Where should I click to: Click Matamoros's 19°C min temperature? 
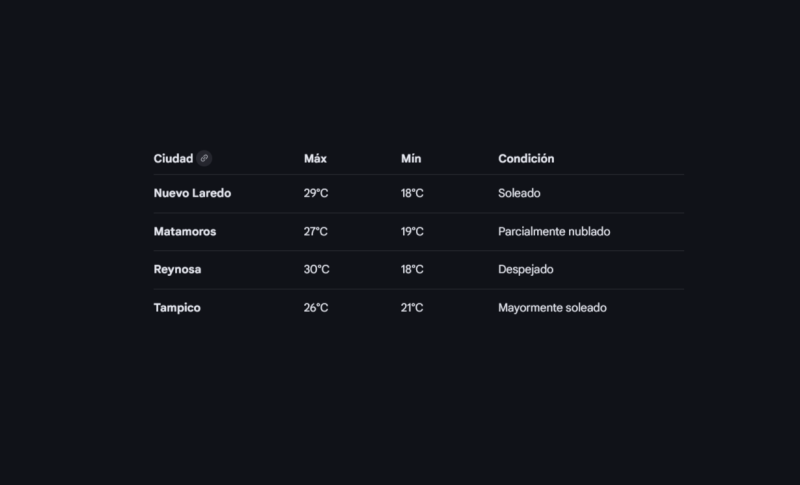[x=412, y=231]
